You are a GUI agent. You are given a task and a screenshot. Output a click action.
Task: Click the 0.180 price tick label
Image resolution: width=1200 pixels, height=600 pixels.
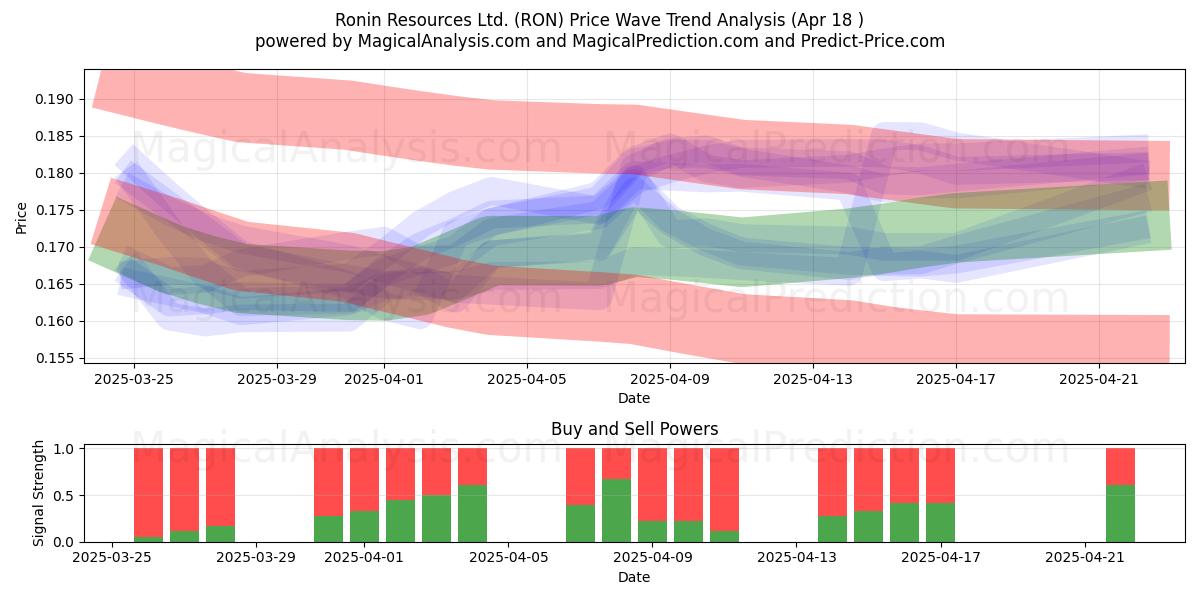(x=56, y=173)
